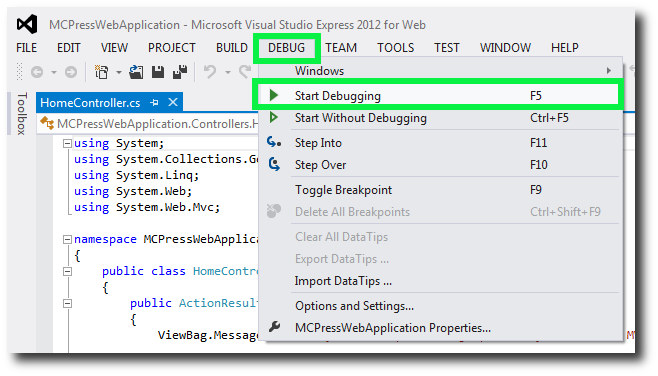Viewport: 658px width, 376px height.
Task: Click the ViewBag.Message code line
Action: point(208,335)
